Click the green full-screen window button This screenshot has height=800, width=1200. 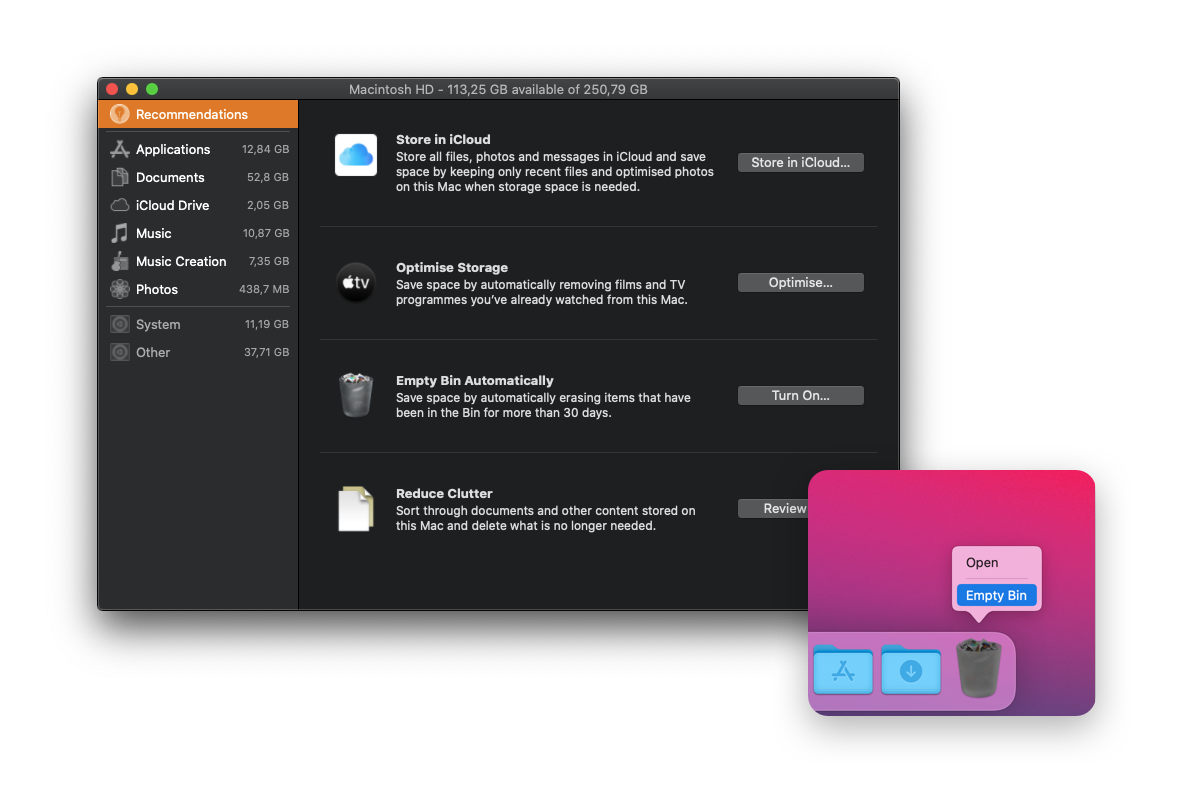(x=152, y=89)
